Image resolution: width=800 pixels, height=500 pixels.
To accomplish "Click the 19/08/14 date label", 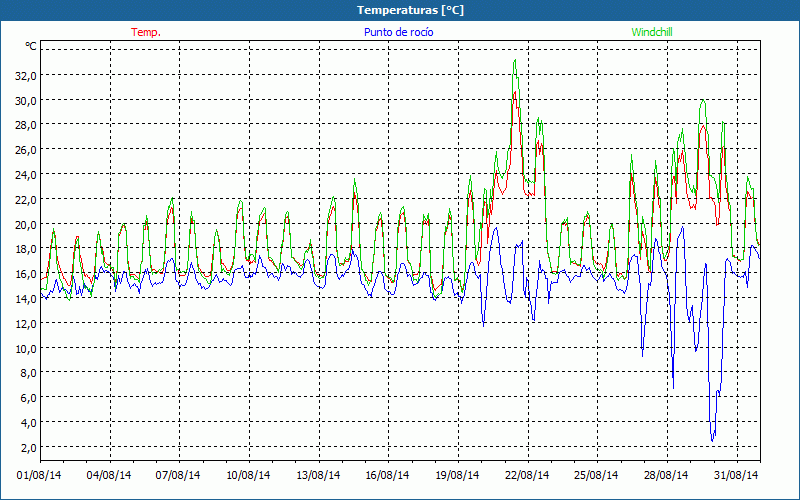I will [x=457, y=475].
